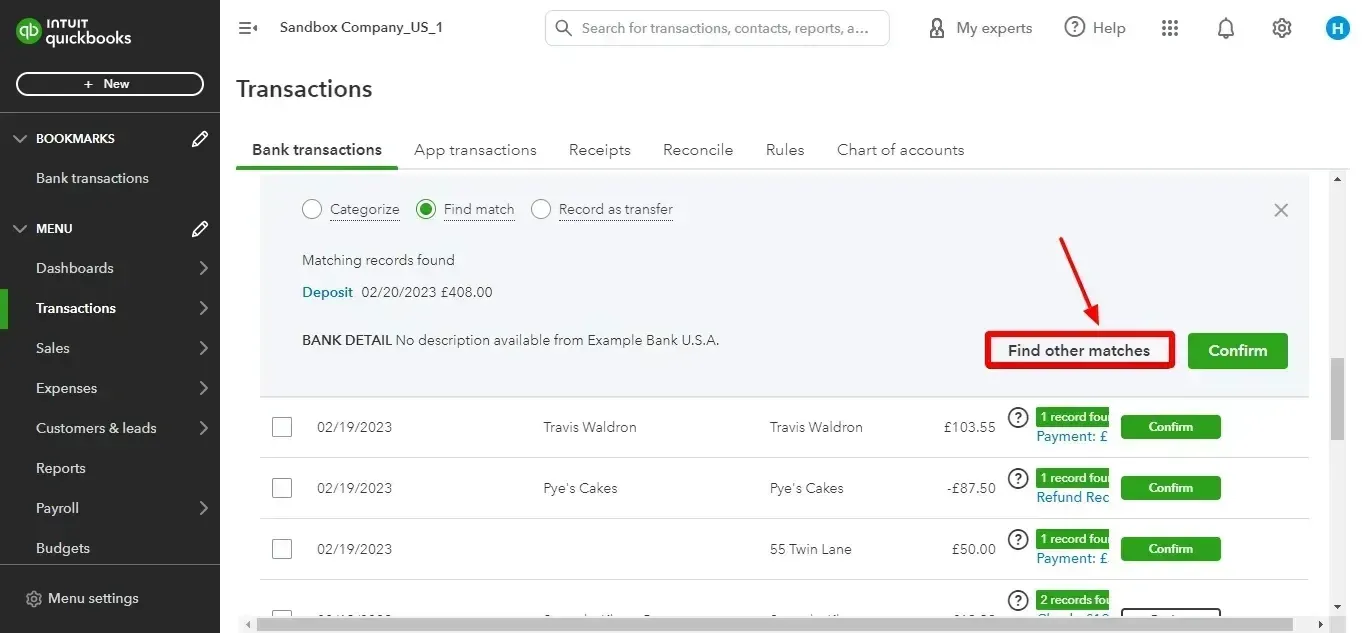The height and width of the screenshot is (633, 1366).
Task: Click the £103.55 amount cell
Action: (969, 427)
